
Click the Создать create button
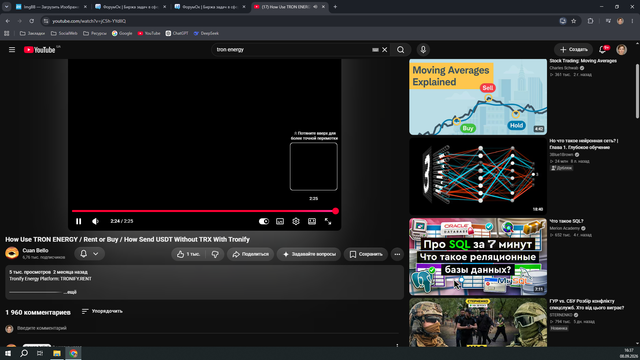pos(573,50)
